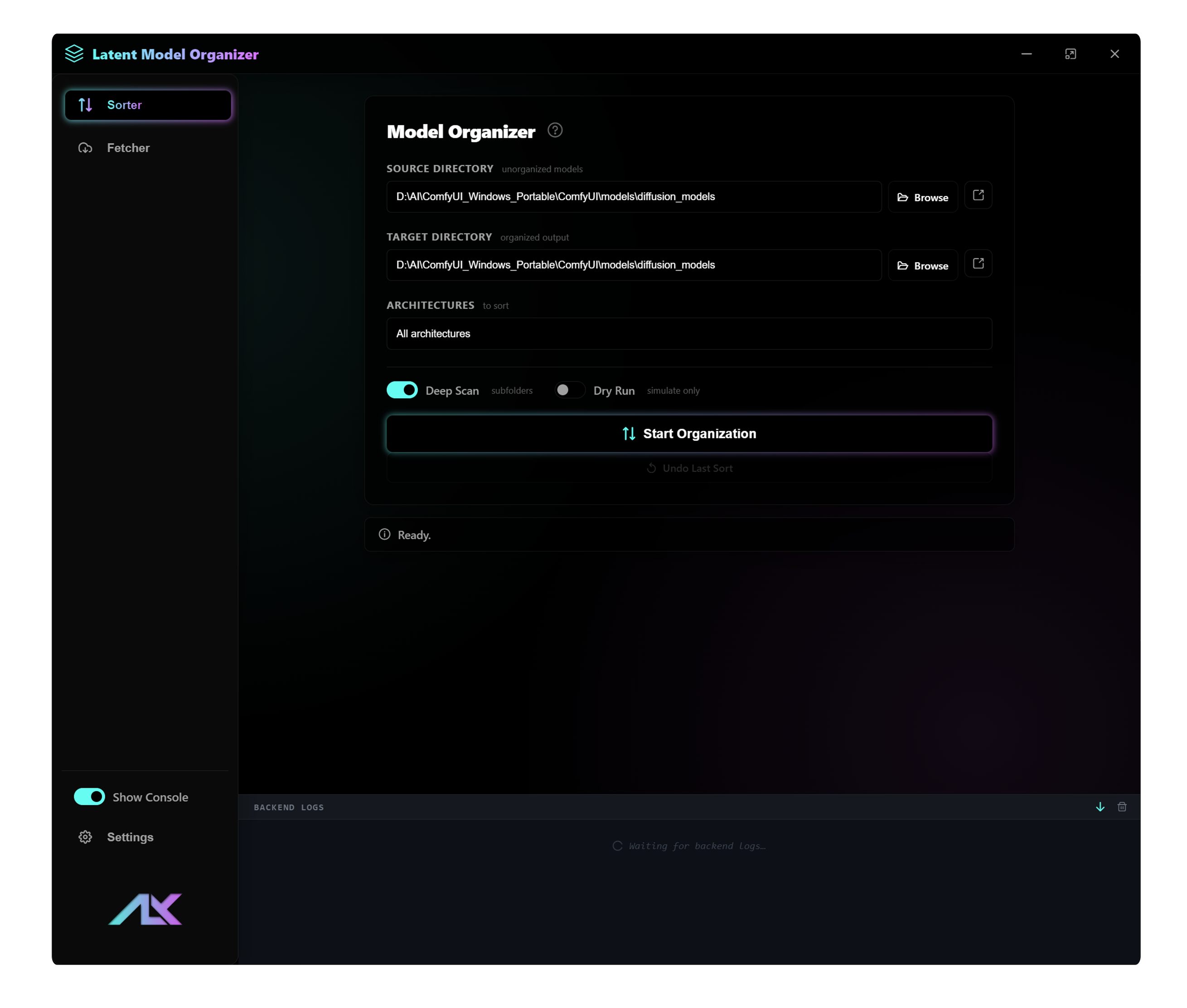Click the info icon next to Ready

click(x=384, y=534)
